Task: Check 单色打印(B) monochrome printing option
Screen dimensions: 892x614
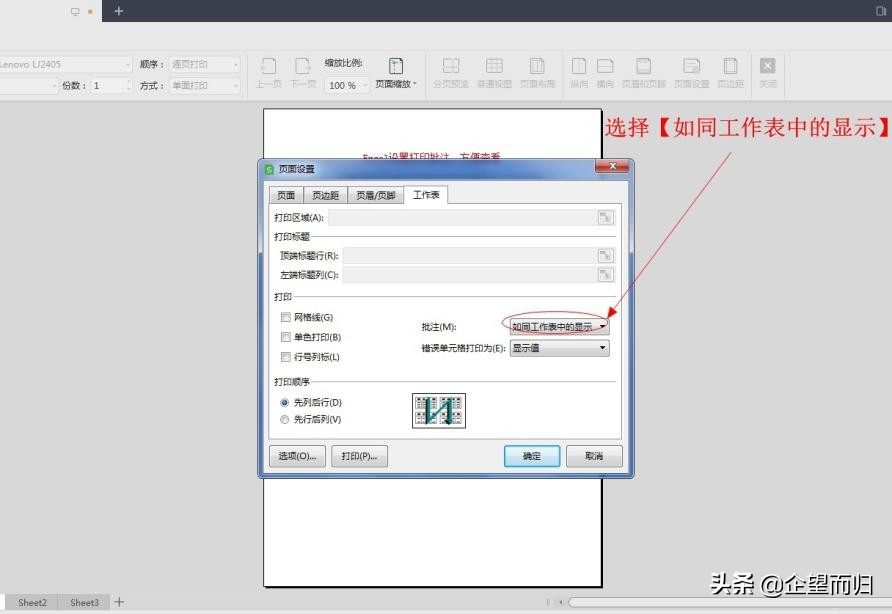Action: [285, 337]
